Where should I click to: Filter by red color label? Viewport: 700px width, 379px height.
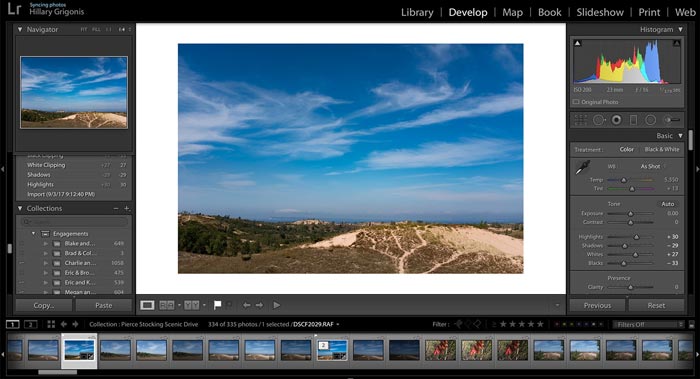[x=557, y=325]
